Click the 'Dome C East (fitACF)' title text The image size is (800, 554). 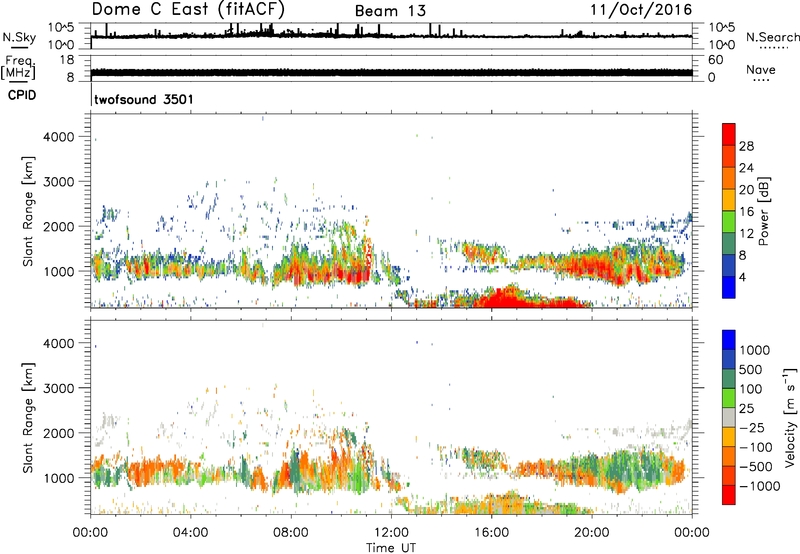pyautogui.click(x=188, y=10)
